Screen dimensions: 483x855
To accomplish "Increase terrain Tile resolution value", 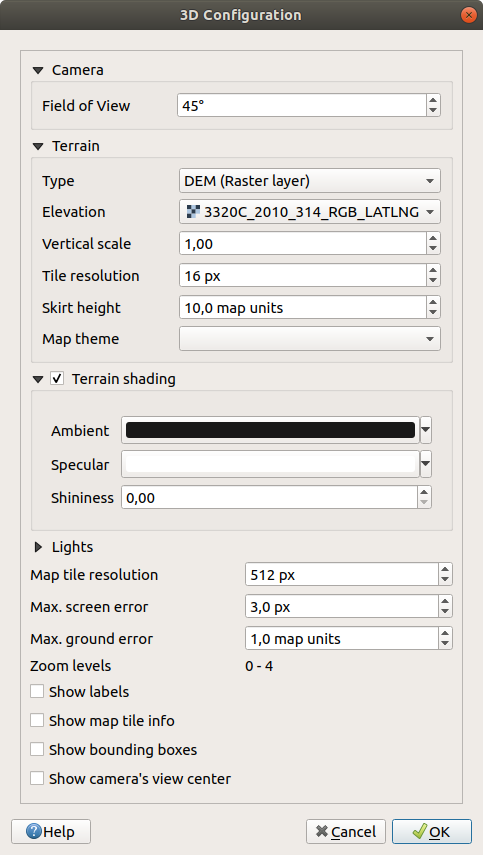I will click(433, 270).
